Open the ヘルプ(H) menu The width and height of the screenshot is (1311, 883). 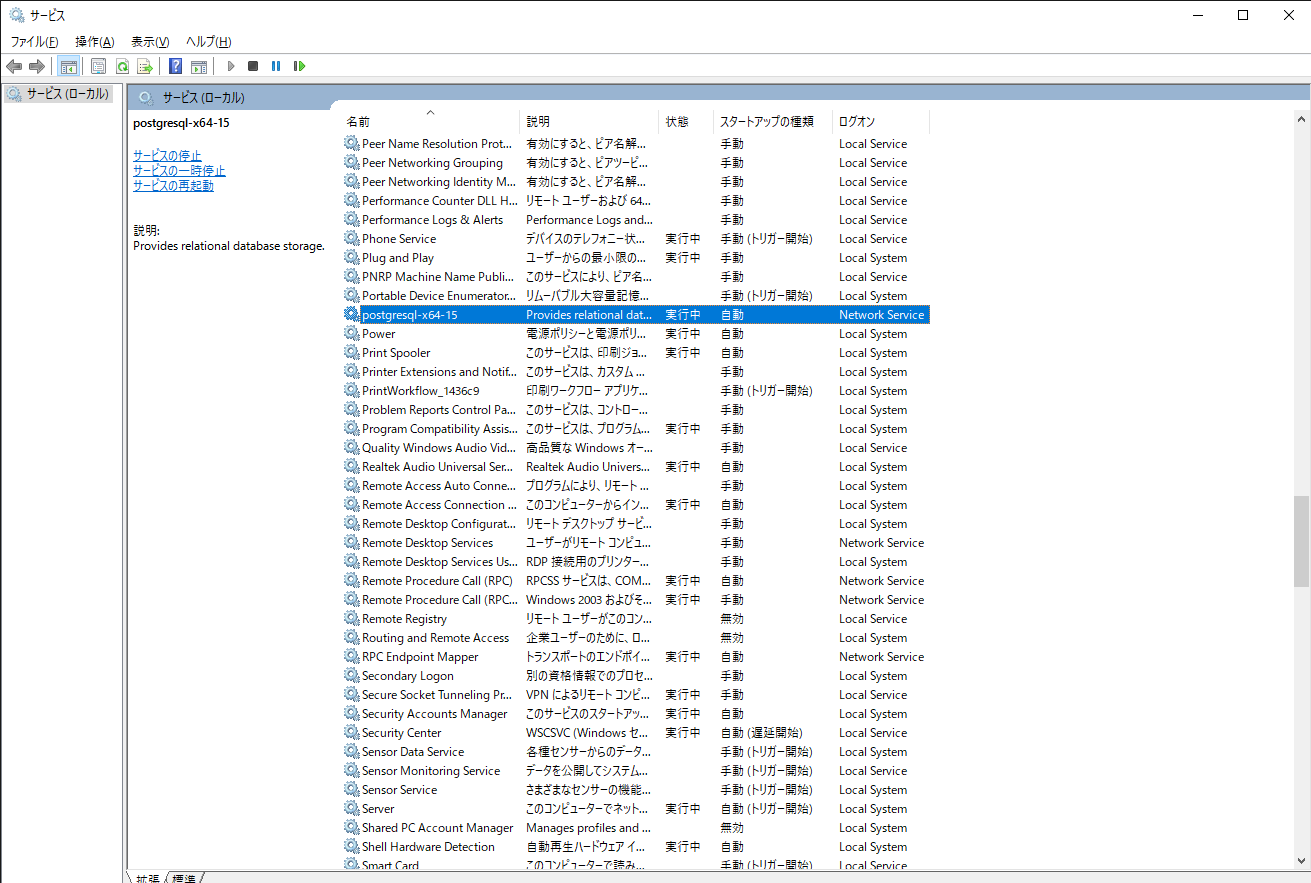(209, 42)
